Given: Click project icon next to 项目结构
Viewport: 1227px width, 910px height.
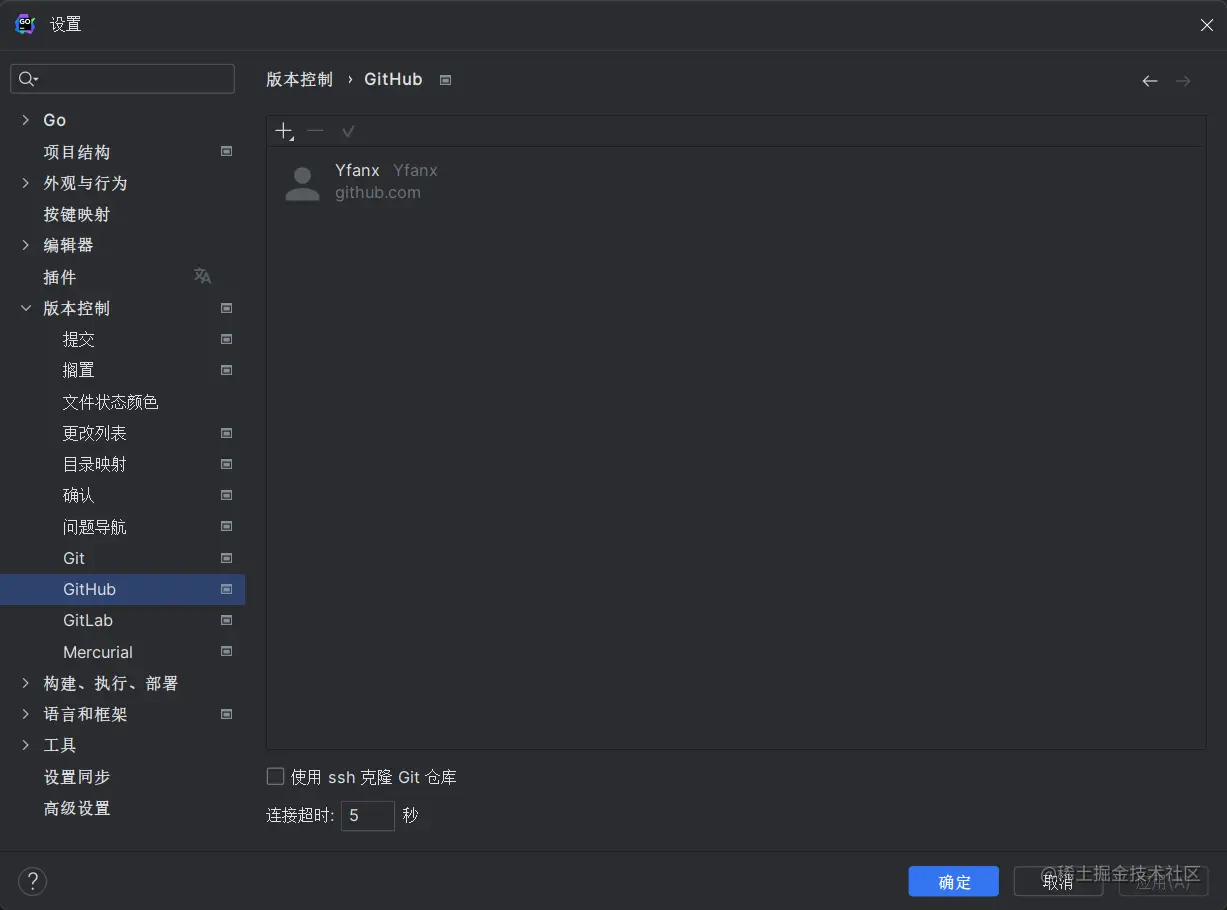Looking at the screenshot, I should point(227,152).
